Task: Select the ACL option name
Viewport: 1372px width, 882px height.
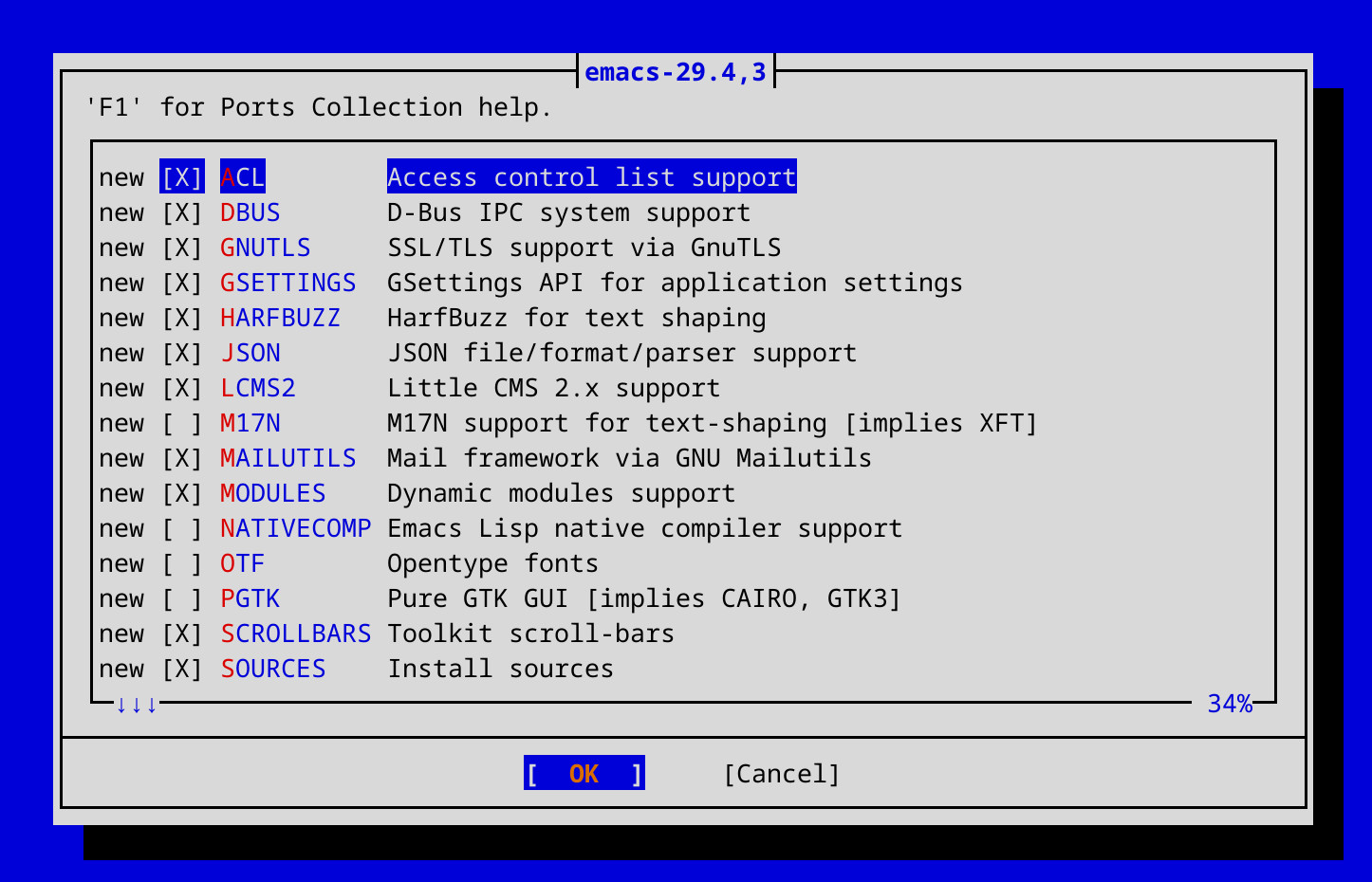Action: point(243,177)
